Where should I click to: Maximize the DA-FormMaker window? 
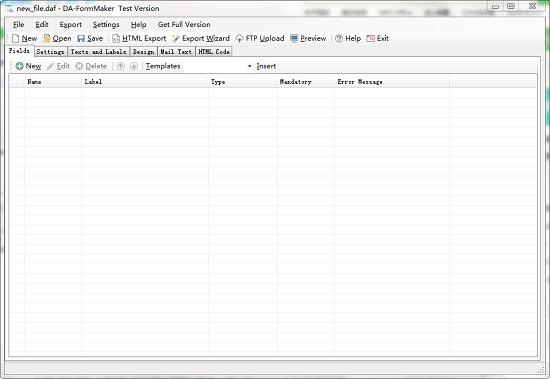click(x=511, y=6)
